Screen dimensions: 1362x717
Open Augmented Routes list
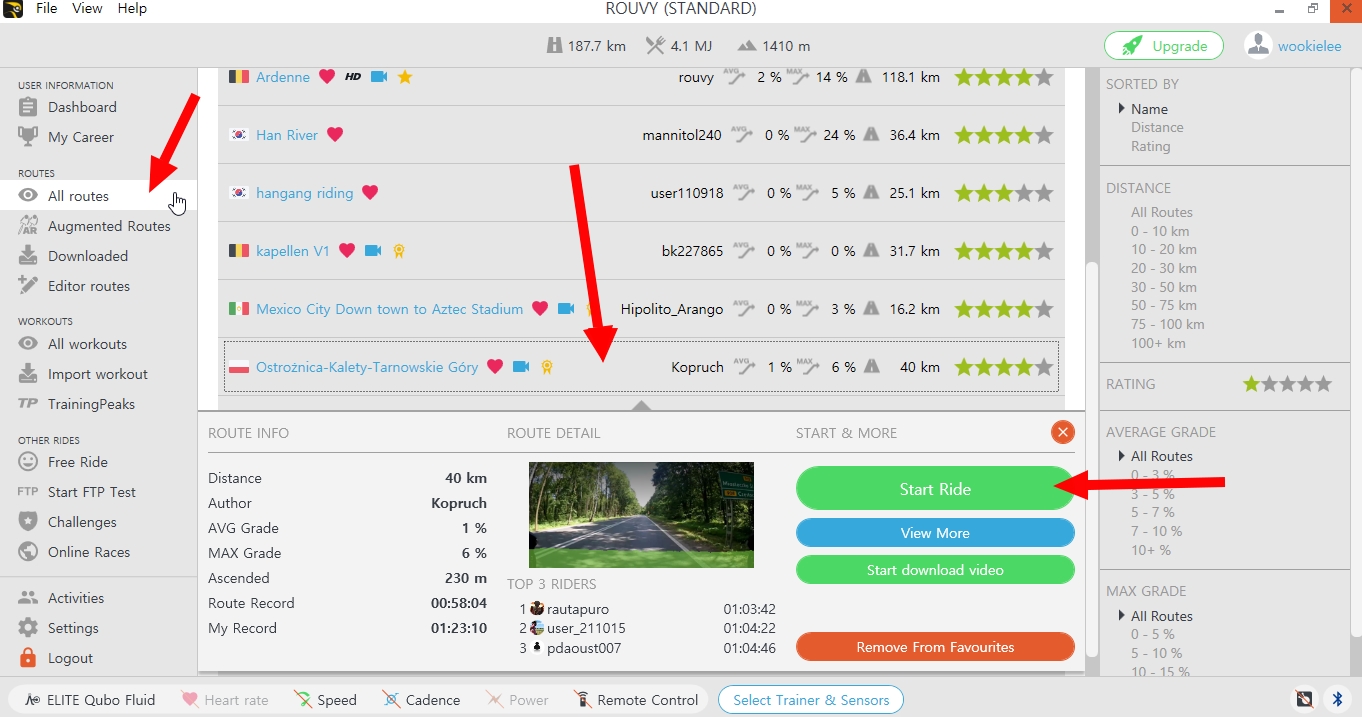(109, 226)
